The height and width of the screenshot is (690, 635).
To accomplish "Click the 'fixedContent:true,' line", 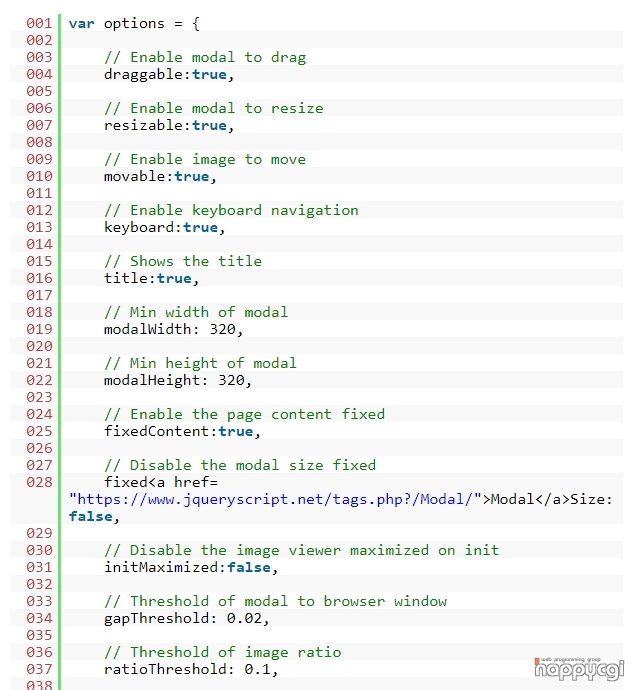I will [182, 432].
